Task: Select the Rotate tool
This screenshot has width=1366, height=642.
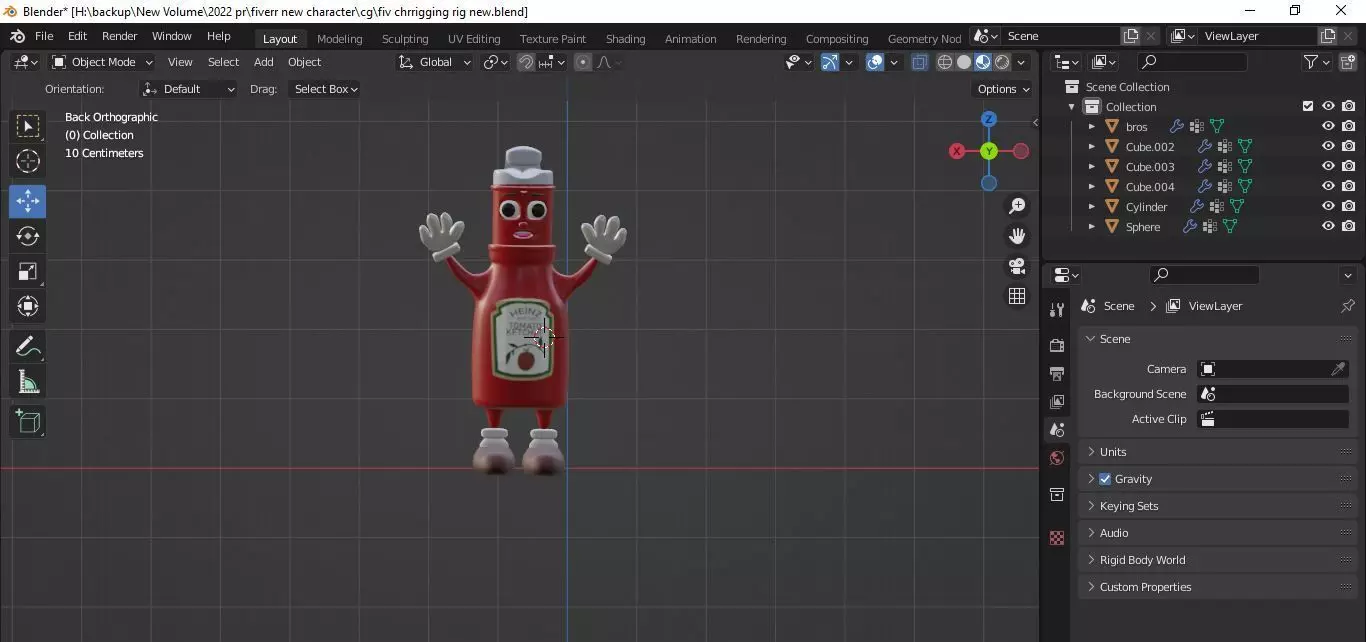Action: tap(28, 236)
